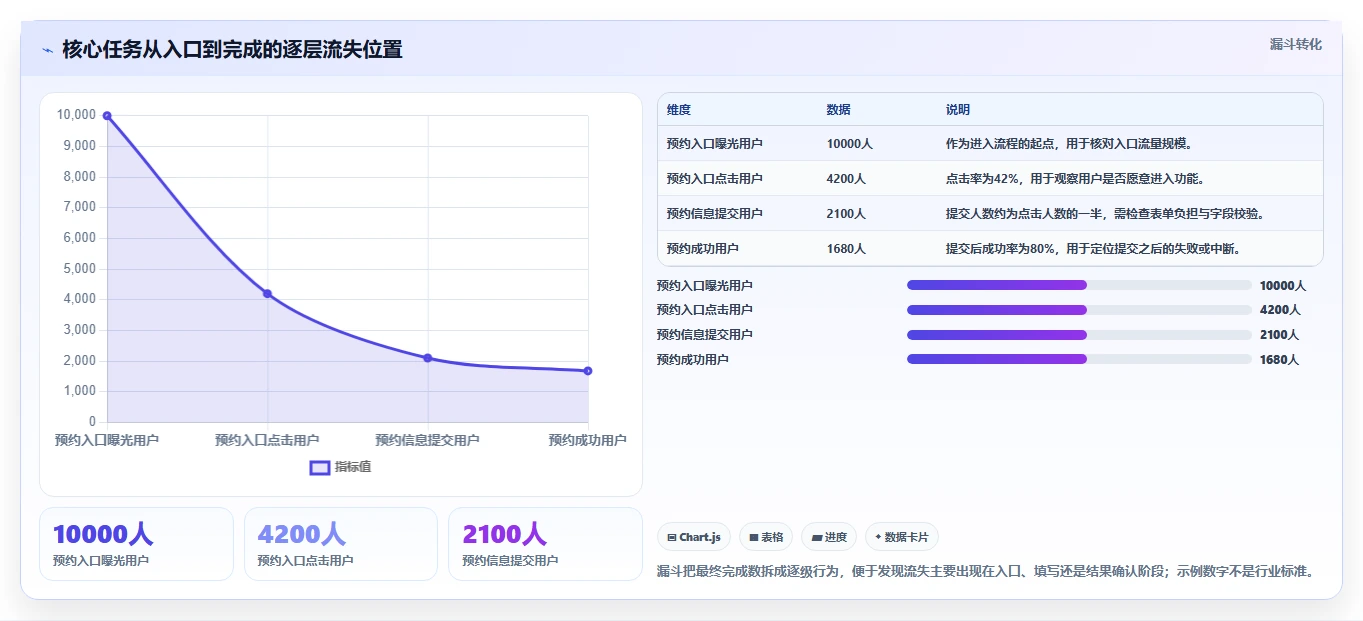Click the 预约信息提交用户 progress bar
The image size is (1363, 621).
(1079, 335)
